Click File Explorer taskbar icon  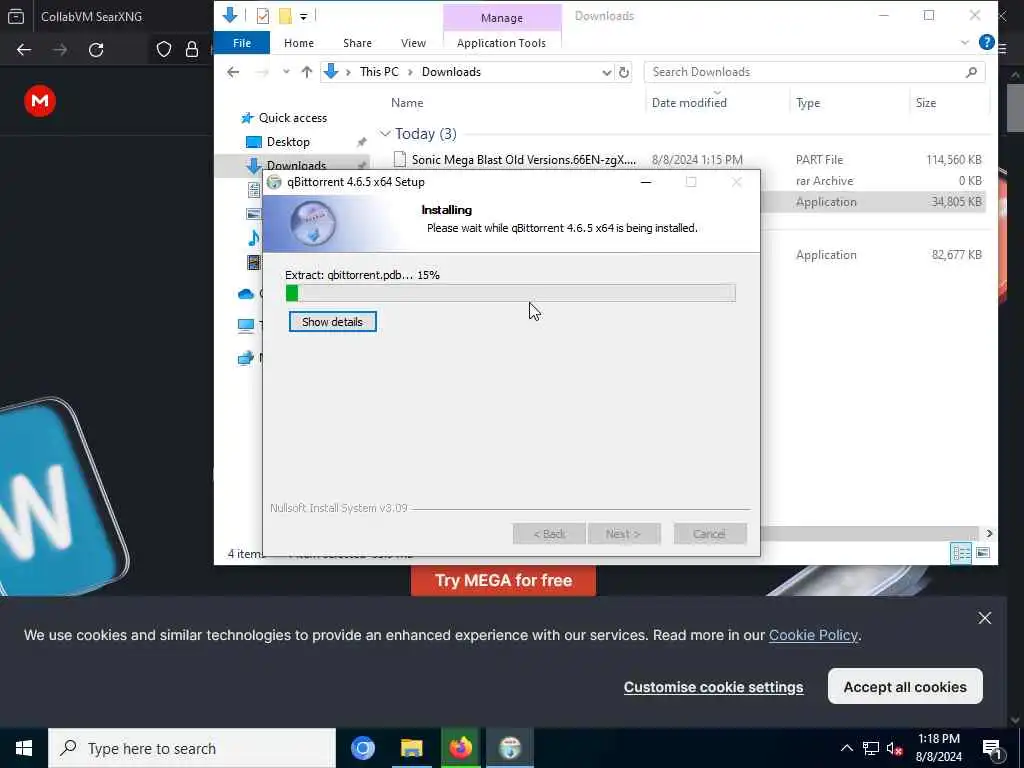[x=411, y=748]
